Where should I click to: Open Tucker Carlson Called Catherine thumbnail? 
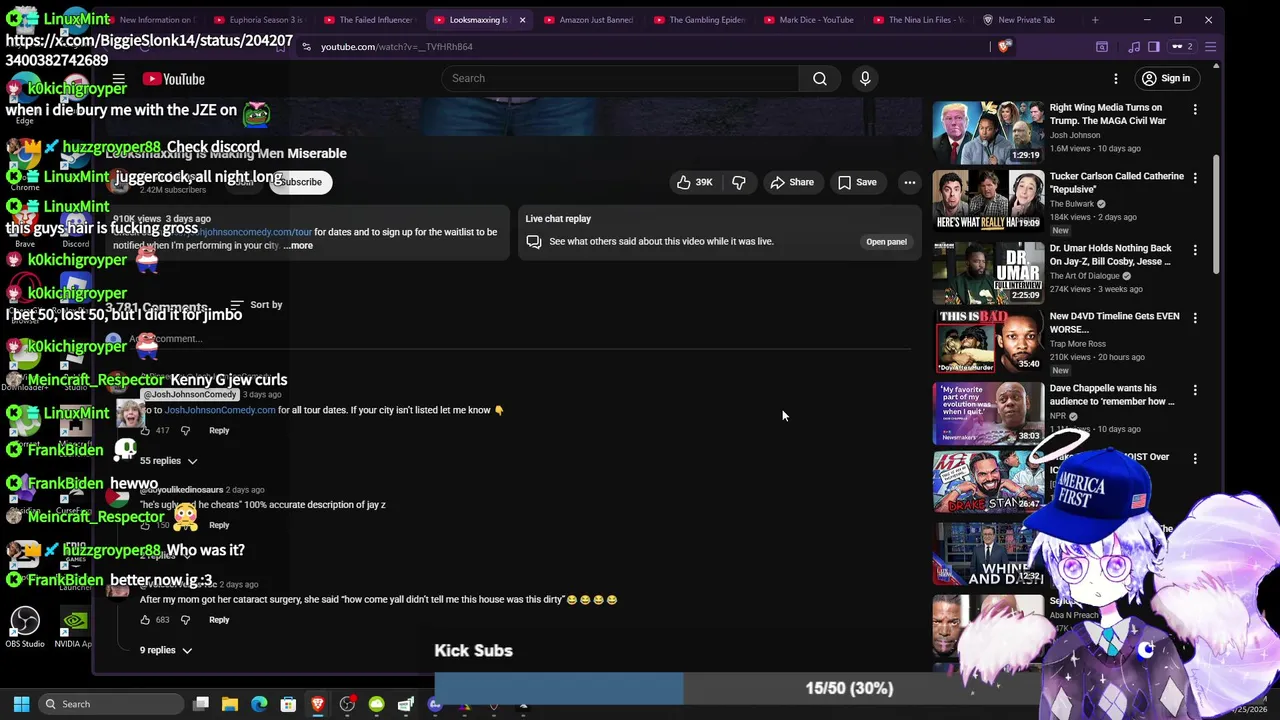click(x=988, y=200)
